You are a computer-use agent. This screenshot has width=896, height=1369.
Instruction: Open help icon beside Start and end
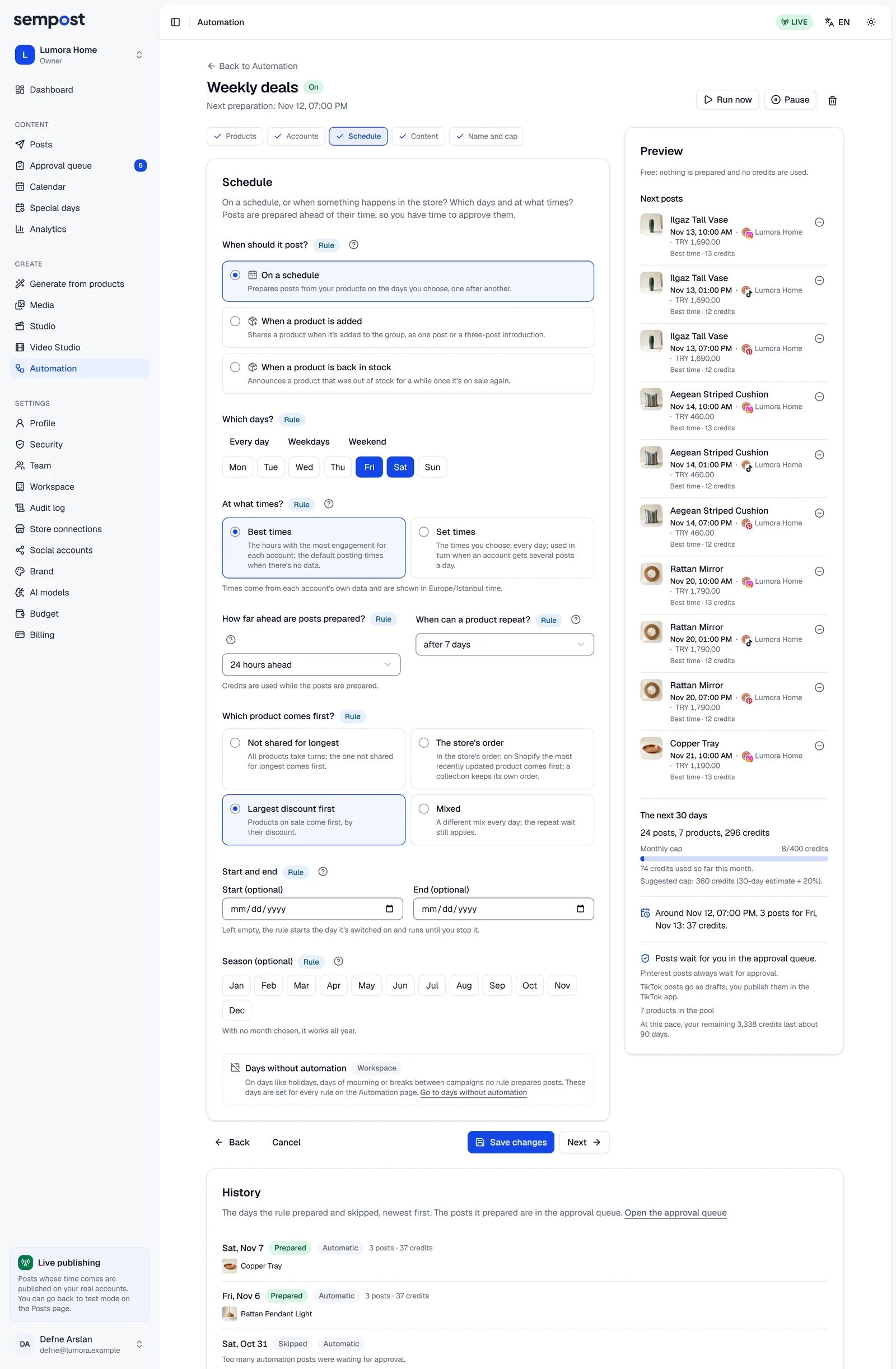pyautogui.click(x=323, y=872)
